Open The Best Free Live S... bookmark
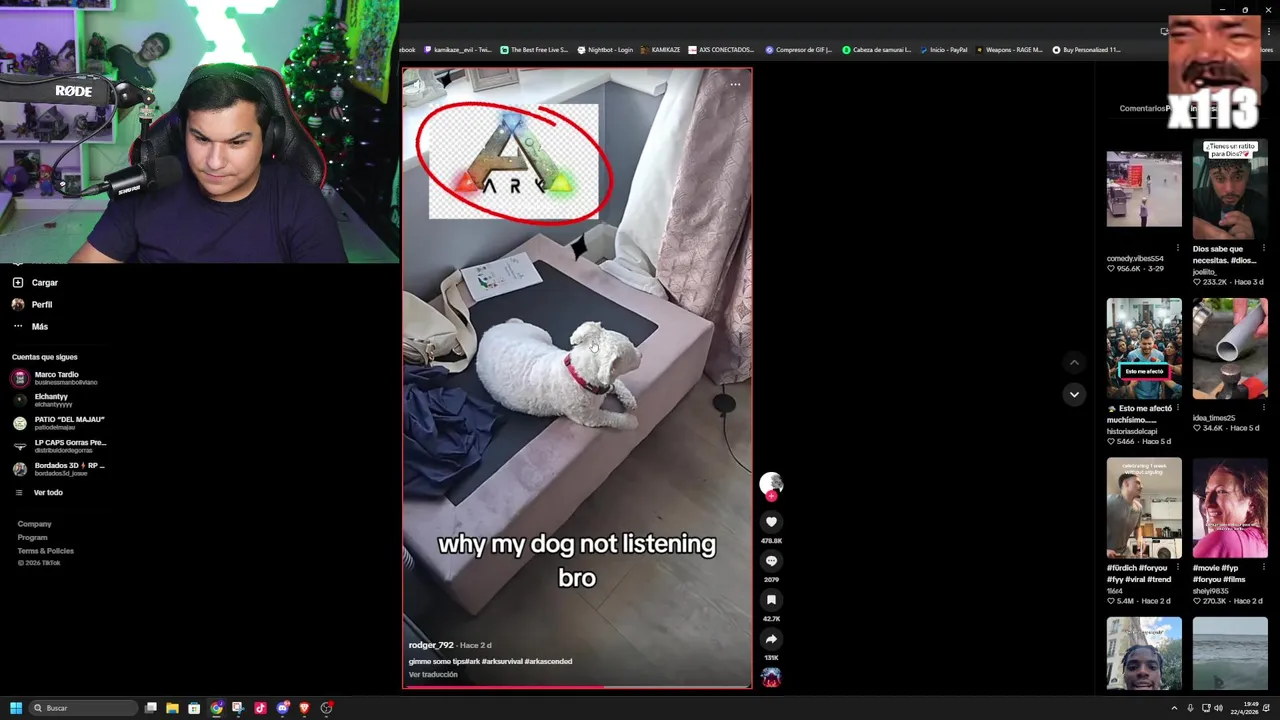Viewport: 1280px width, 720px height. 534,49
